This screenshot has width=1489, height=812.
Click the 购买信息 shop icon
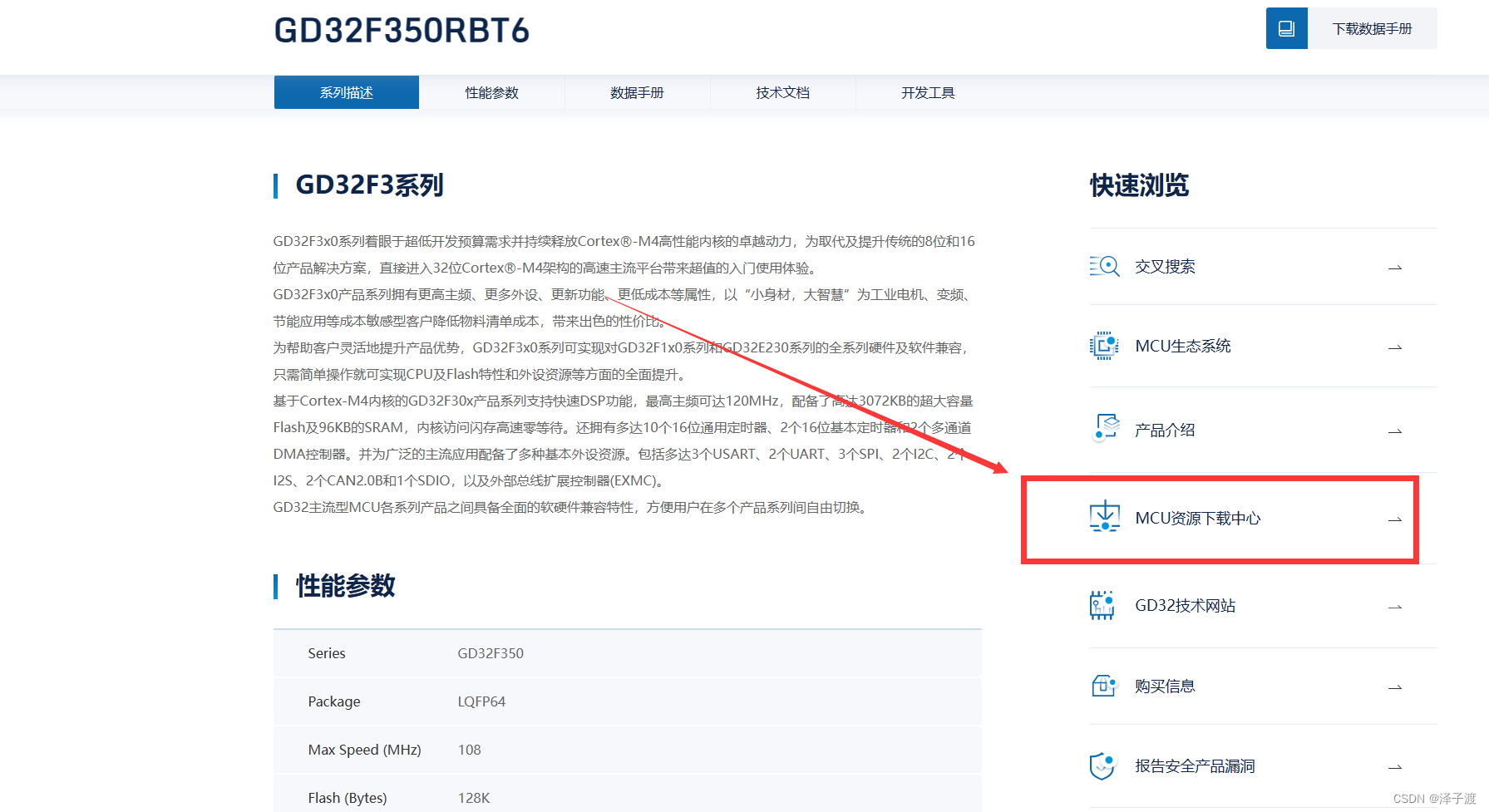pos(1103,686)
